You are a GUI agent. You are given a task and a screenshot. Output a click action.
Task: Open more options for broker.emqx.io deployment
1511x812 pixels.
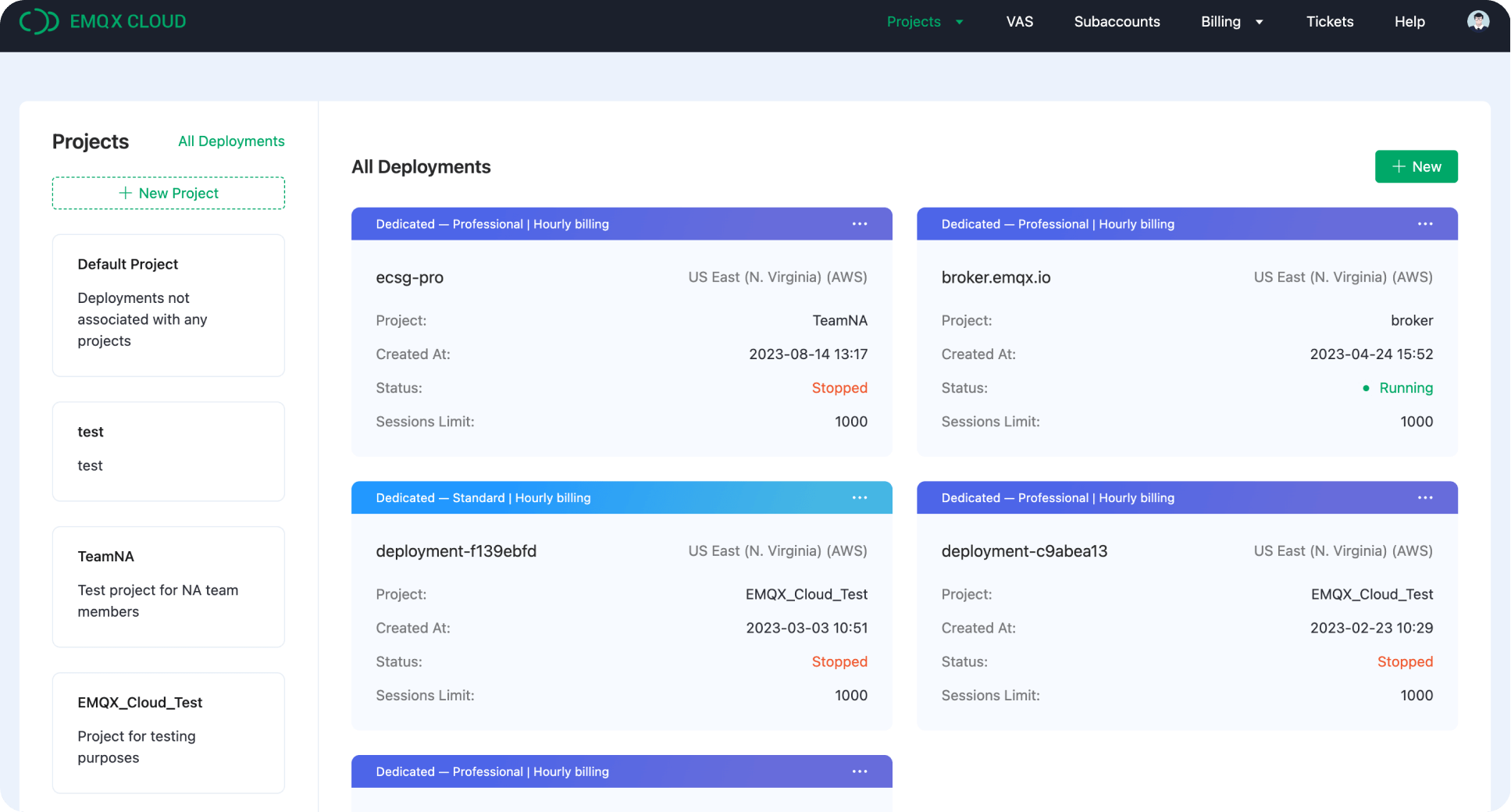point(1425,224)
